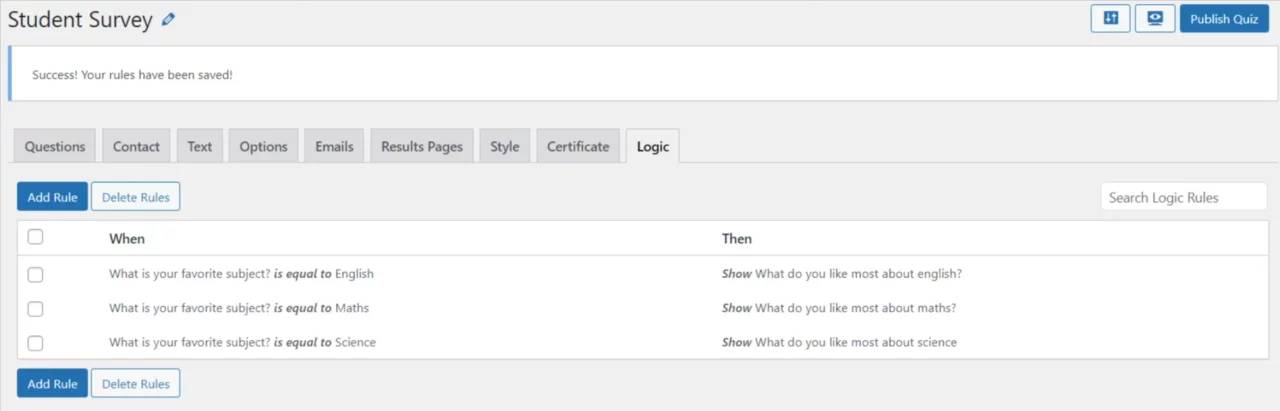Select the Style tab

coord(504,146)
